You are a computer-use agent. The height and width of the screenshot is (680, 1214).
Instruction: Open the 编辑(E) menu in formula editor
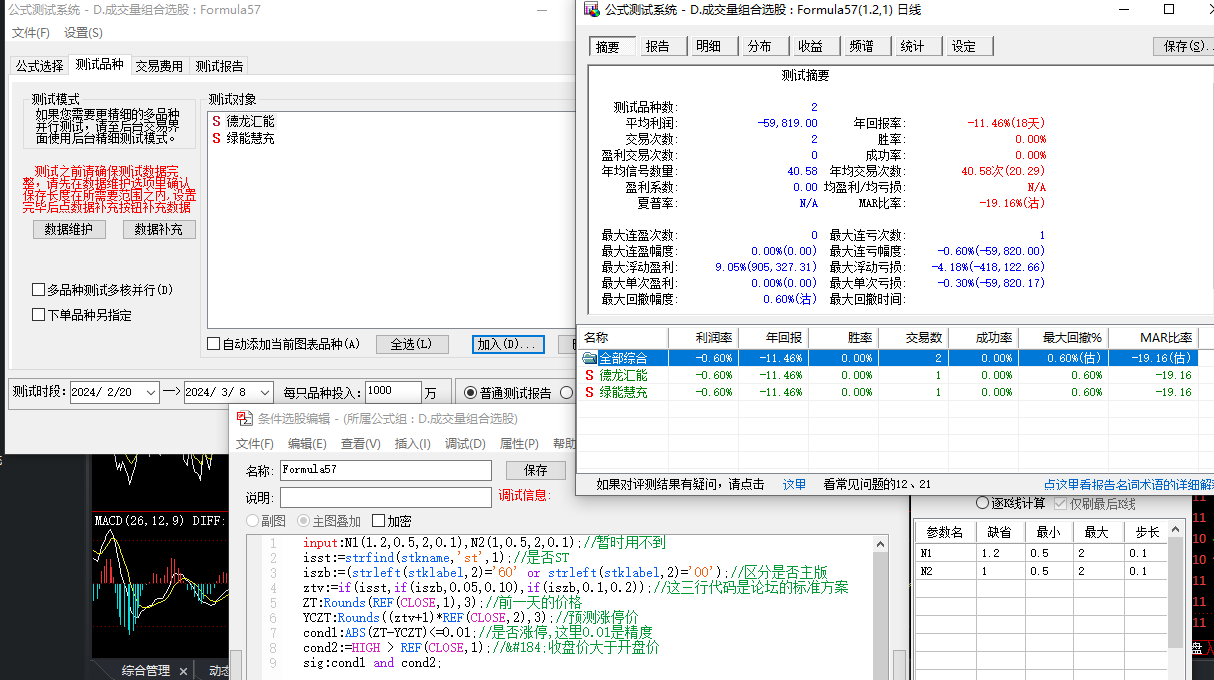click(x=307, y=444)
